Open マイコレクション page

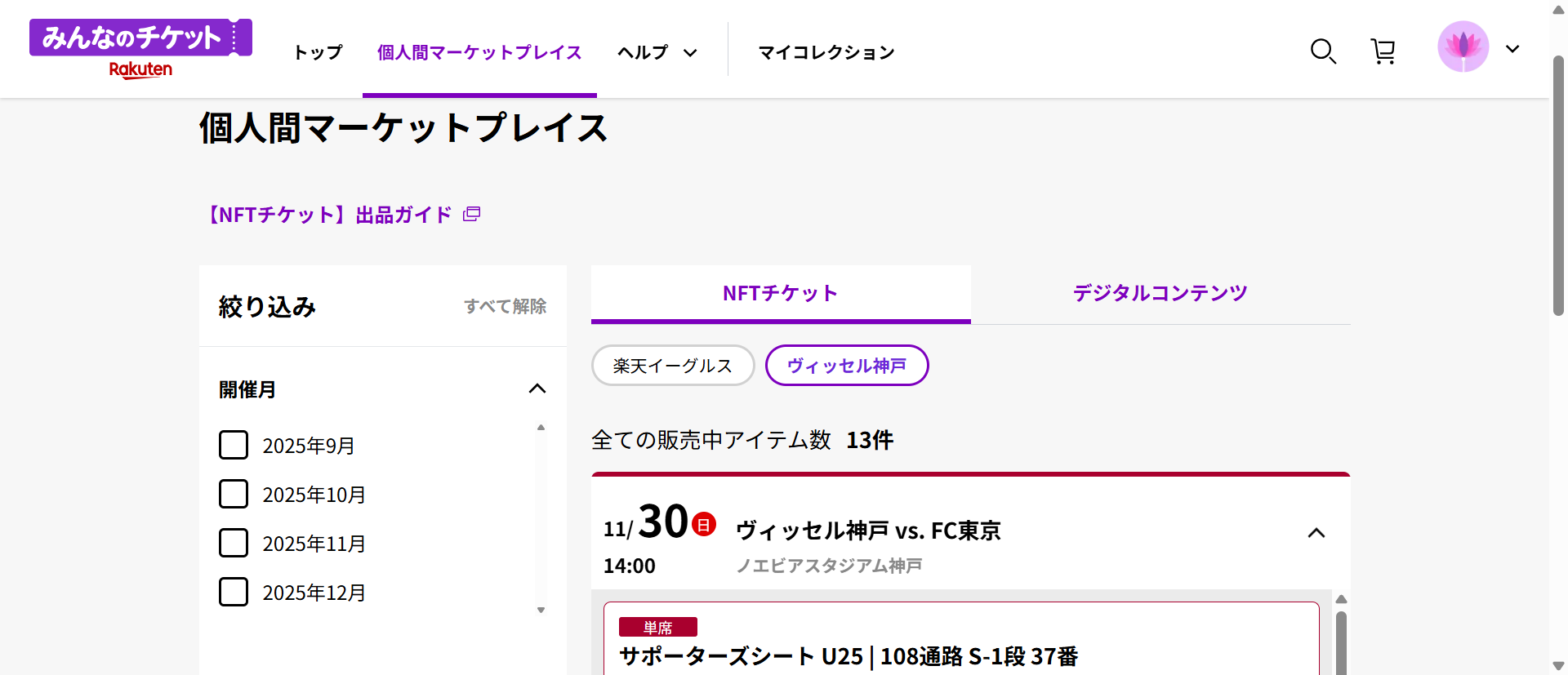(x=826, y=52)
